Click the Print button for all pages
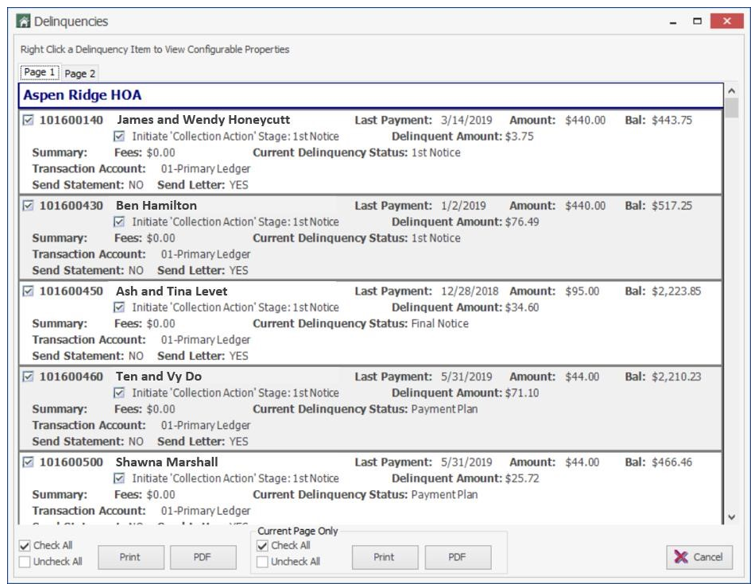The height and width of the screenshot is (588, 754). tap(131, 557)
